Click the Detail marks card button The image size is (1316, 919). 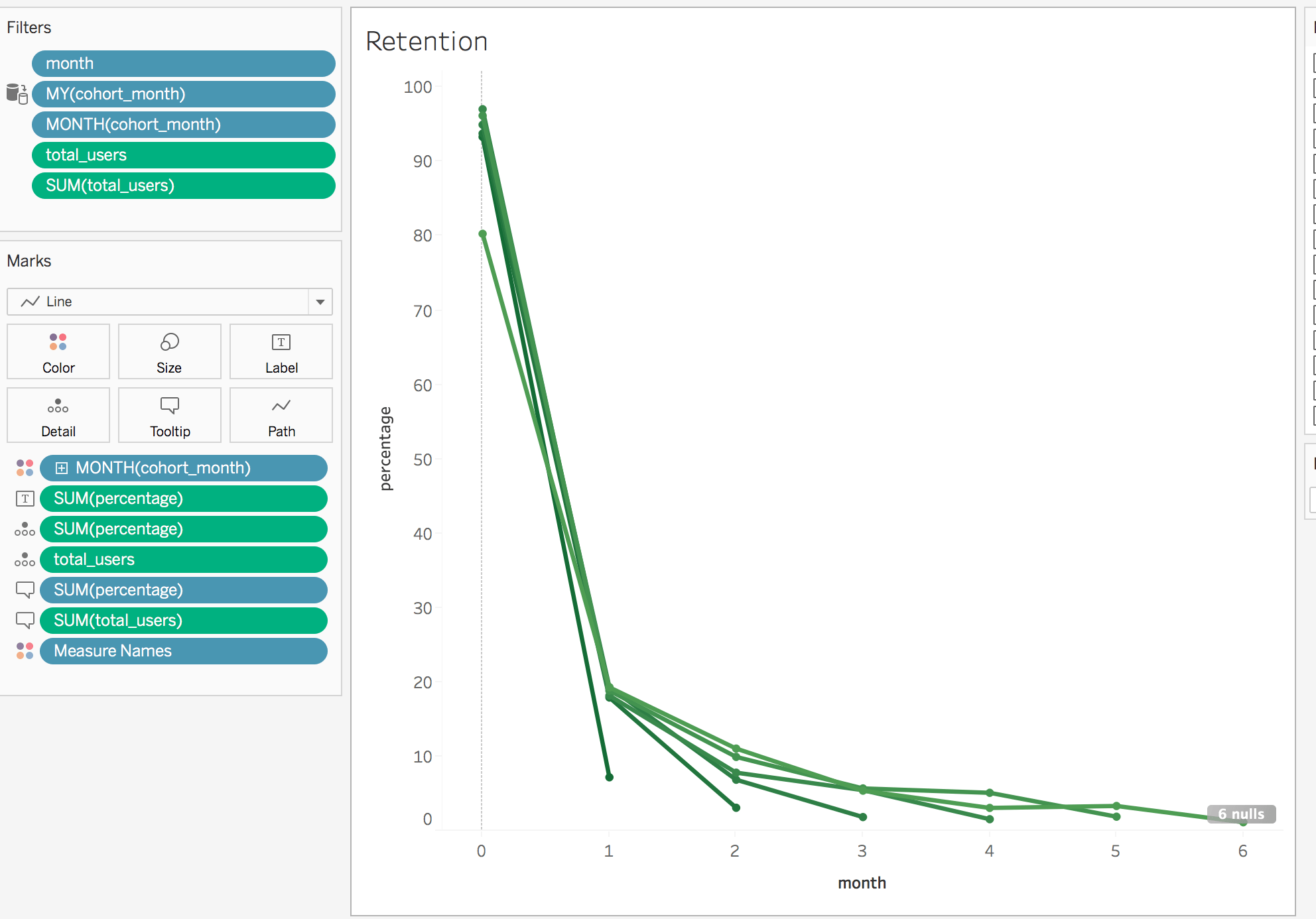point(58,415)
